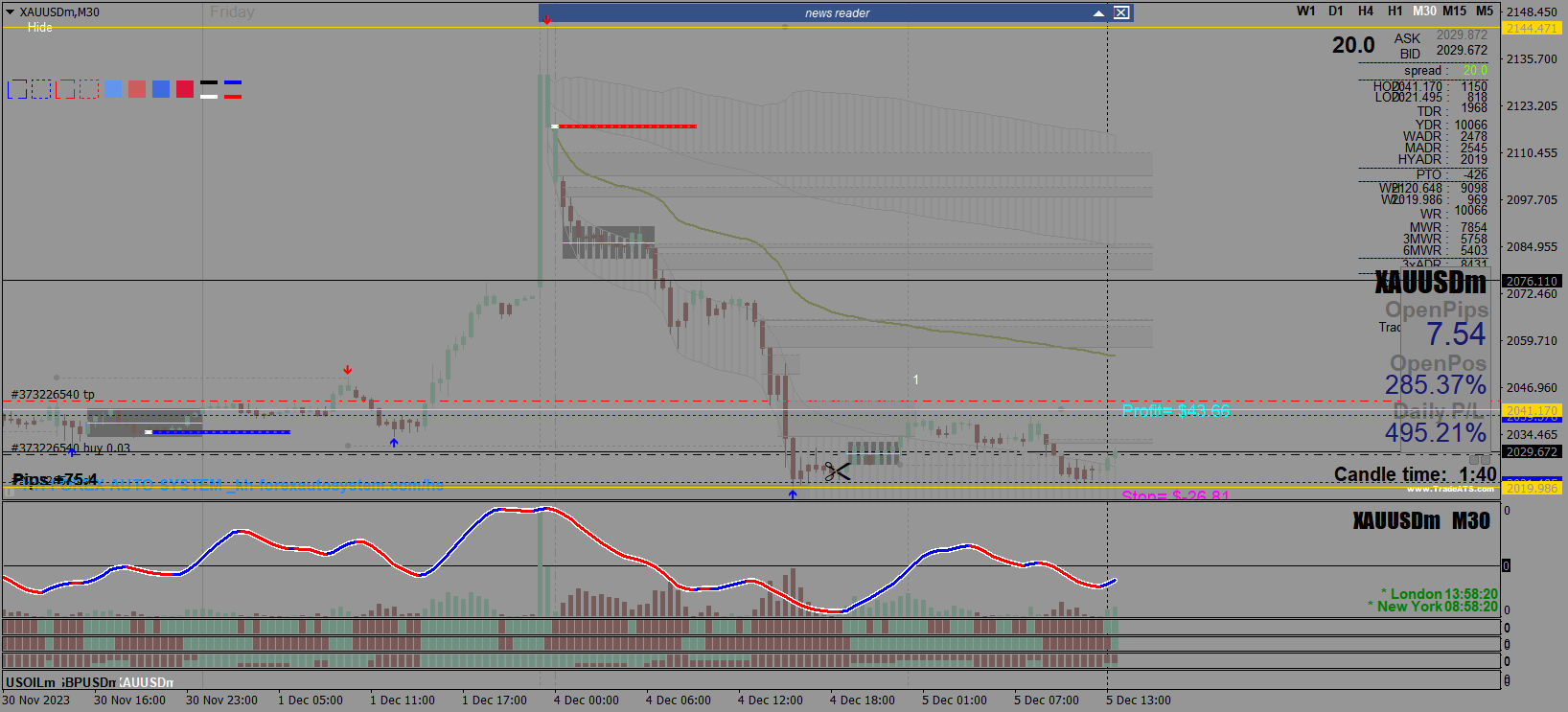The height and width of the screenshot is (712, 1568).
Task: Click the Profit= $43.66 label
Action: pos(1176,410)
